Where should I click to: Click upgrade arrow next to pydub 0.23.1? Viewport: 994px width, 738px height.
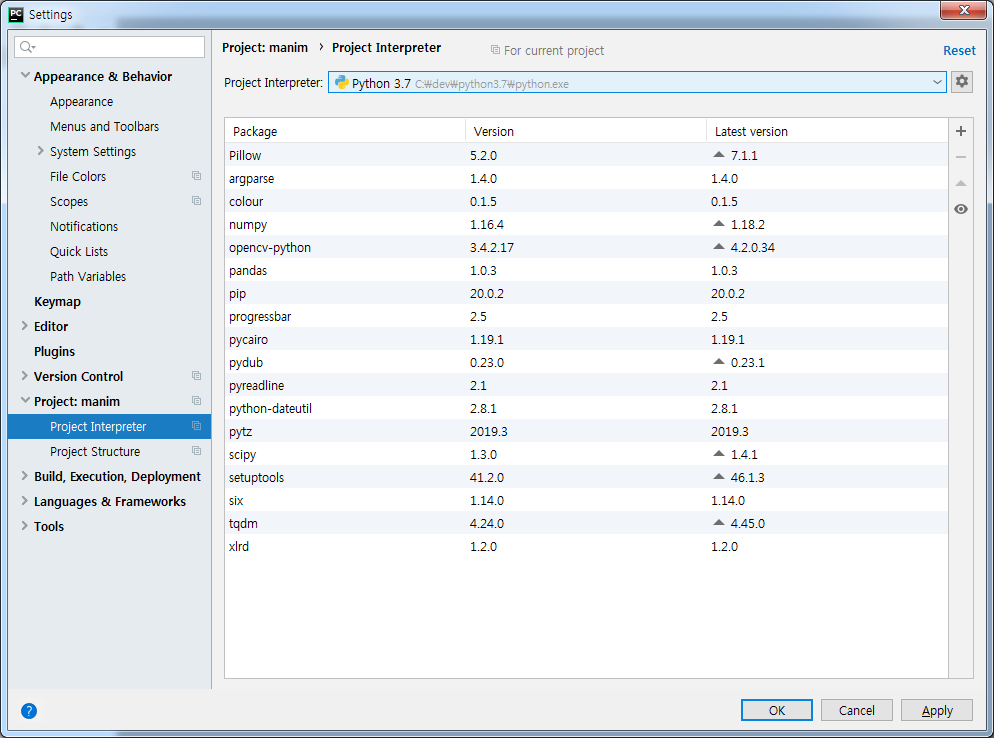pyautogui.click(x=718, y=361)
